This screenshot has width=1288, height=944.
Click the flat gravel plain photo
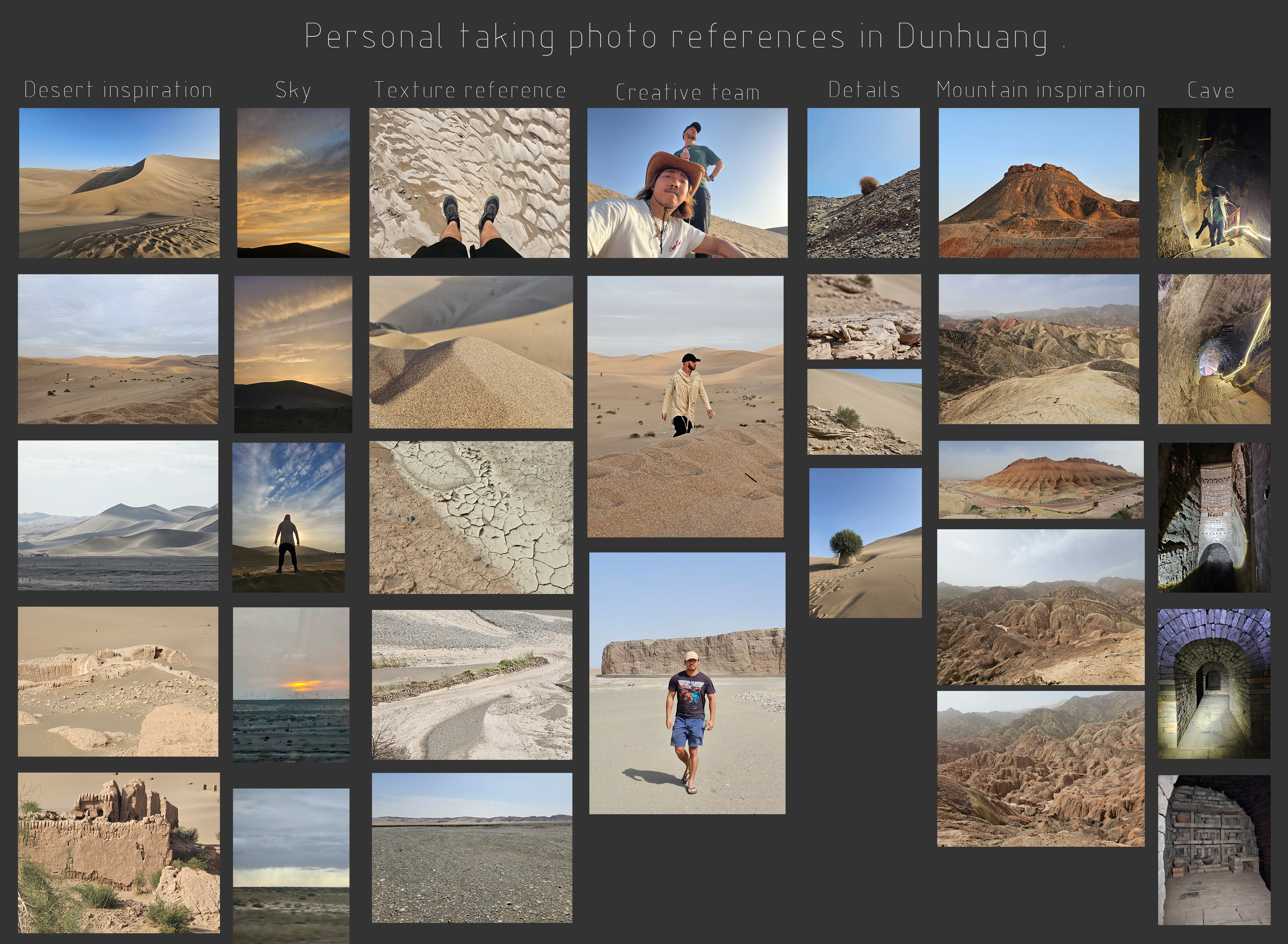click(472, 847)
